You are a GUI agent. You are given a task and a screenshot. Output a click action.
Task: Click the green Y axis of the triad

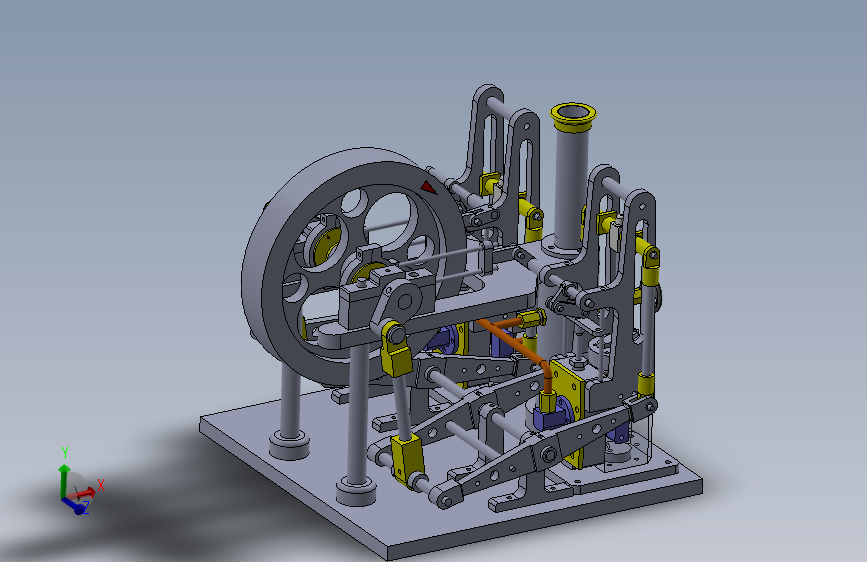pos(64,481)
